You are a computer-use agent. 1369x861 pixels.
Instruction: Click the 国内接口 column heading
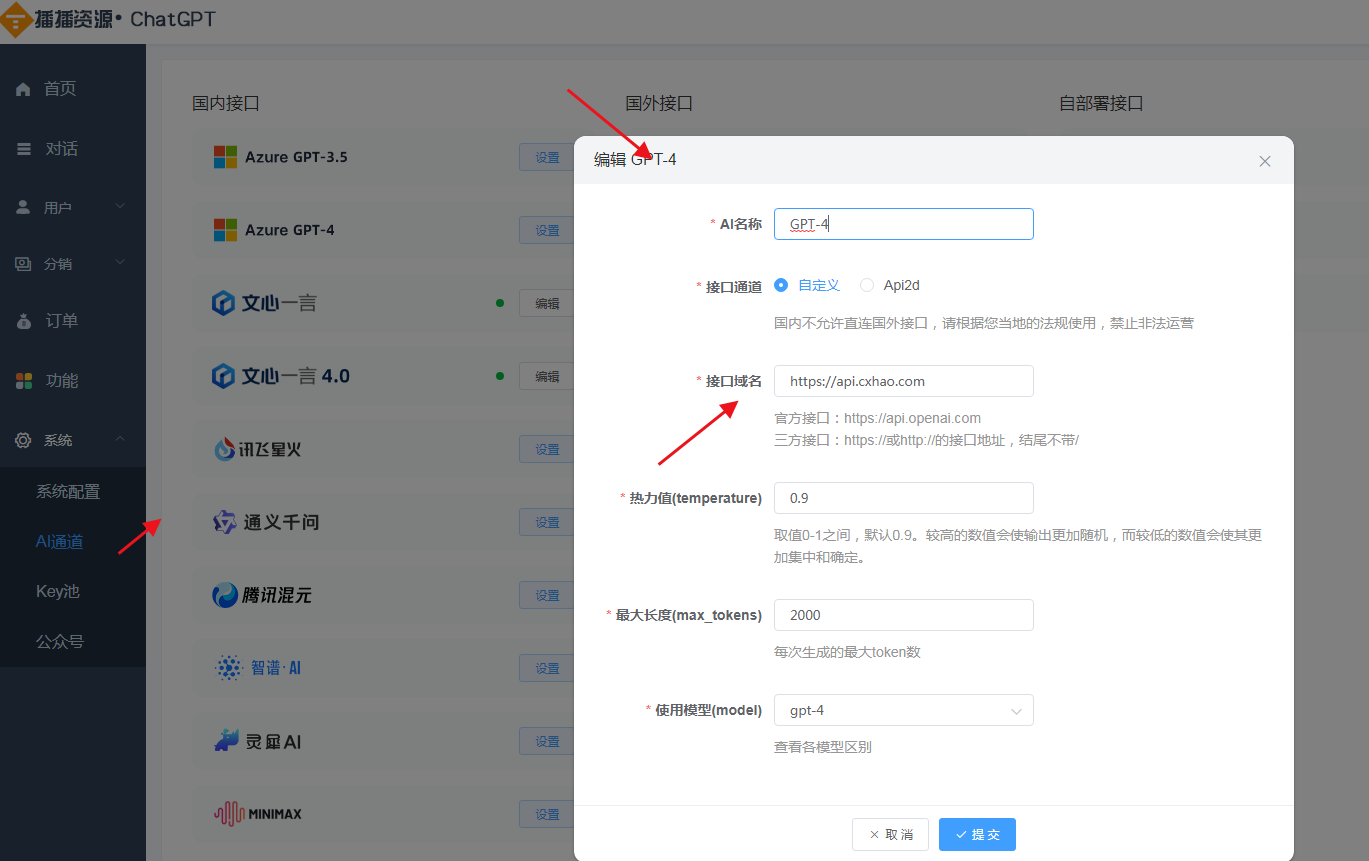click(226, 103)
